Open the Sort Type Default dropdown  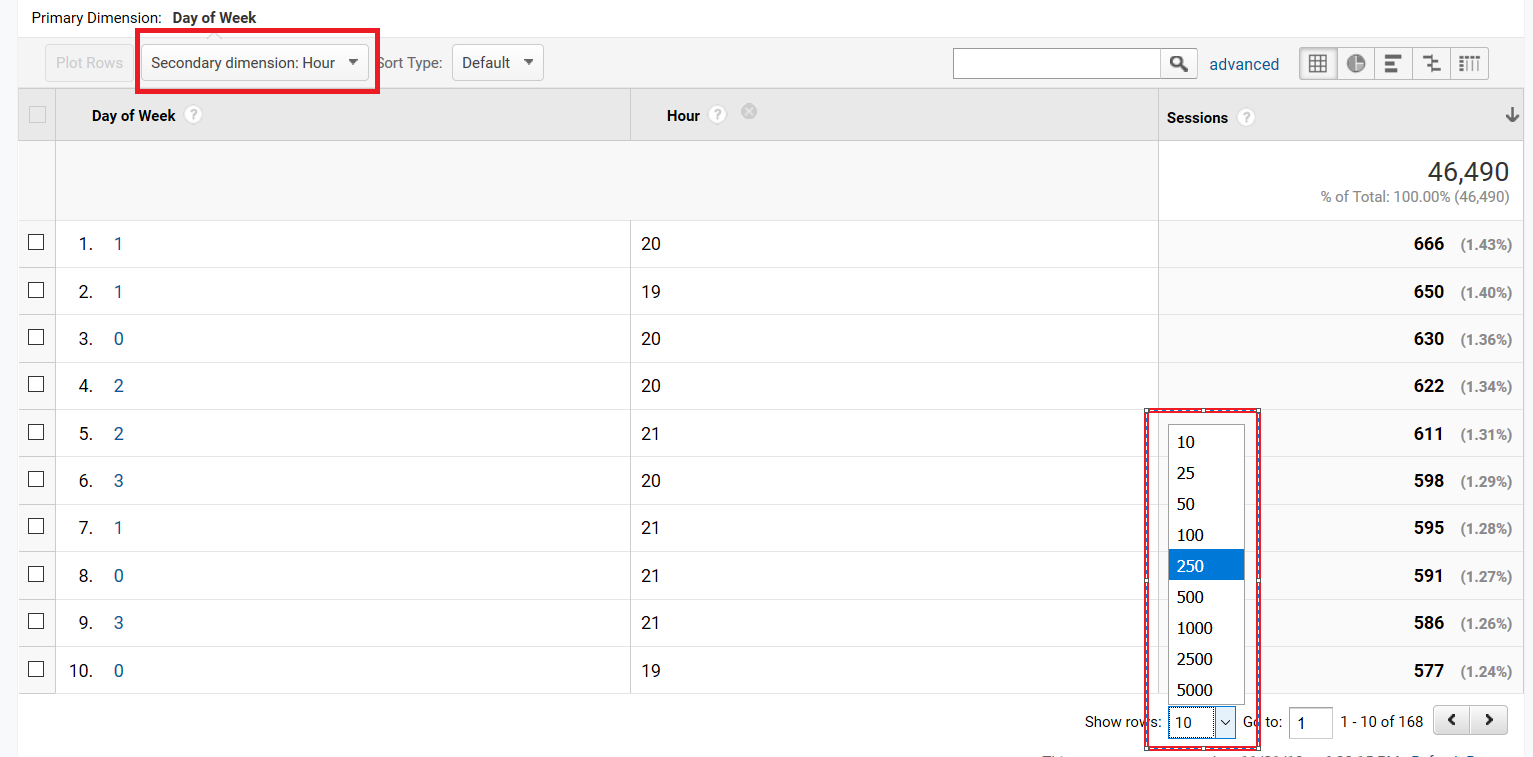pos(497,63)
